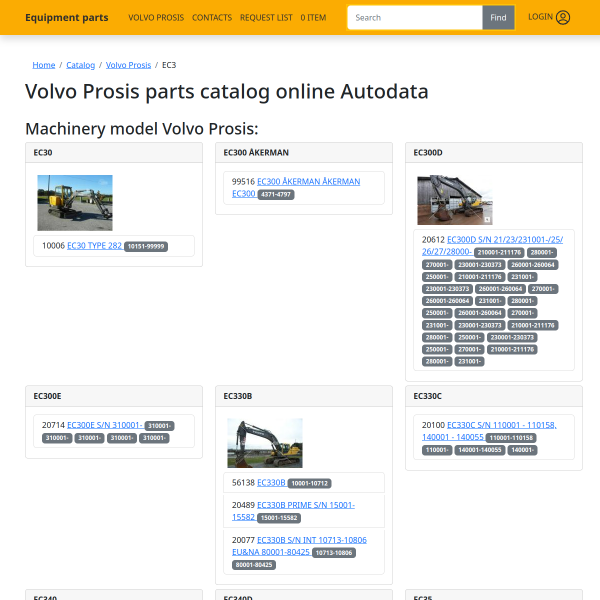Open the REQUEST LIST menu item
This screenshot has width=600, height=600.
tap(266, 18)
